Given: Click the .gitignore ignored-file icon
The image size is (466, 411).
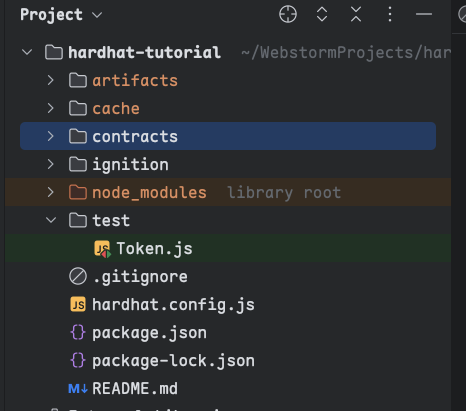Looking at the screenshot, I should coord(78,276).
